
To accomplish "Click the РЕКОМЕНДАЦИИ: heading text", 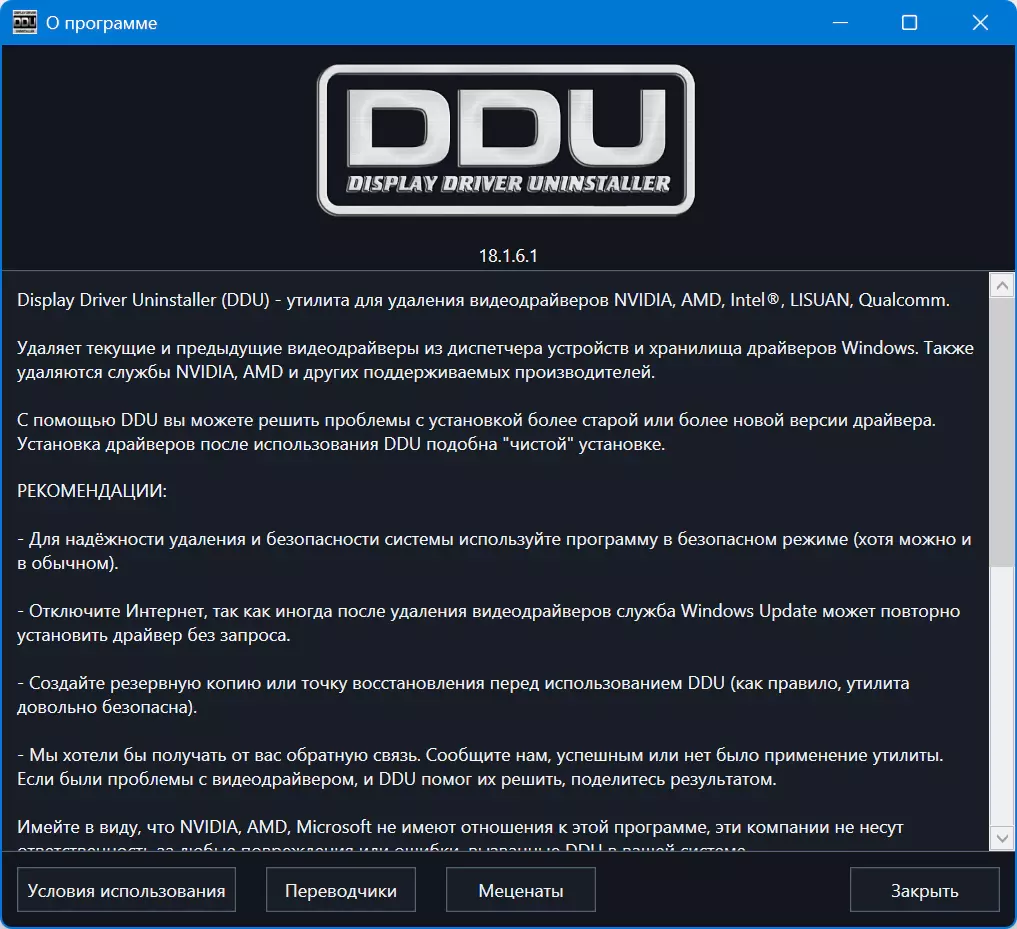I will (91, 491).
